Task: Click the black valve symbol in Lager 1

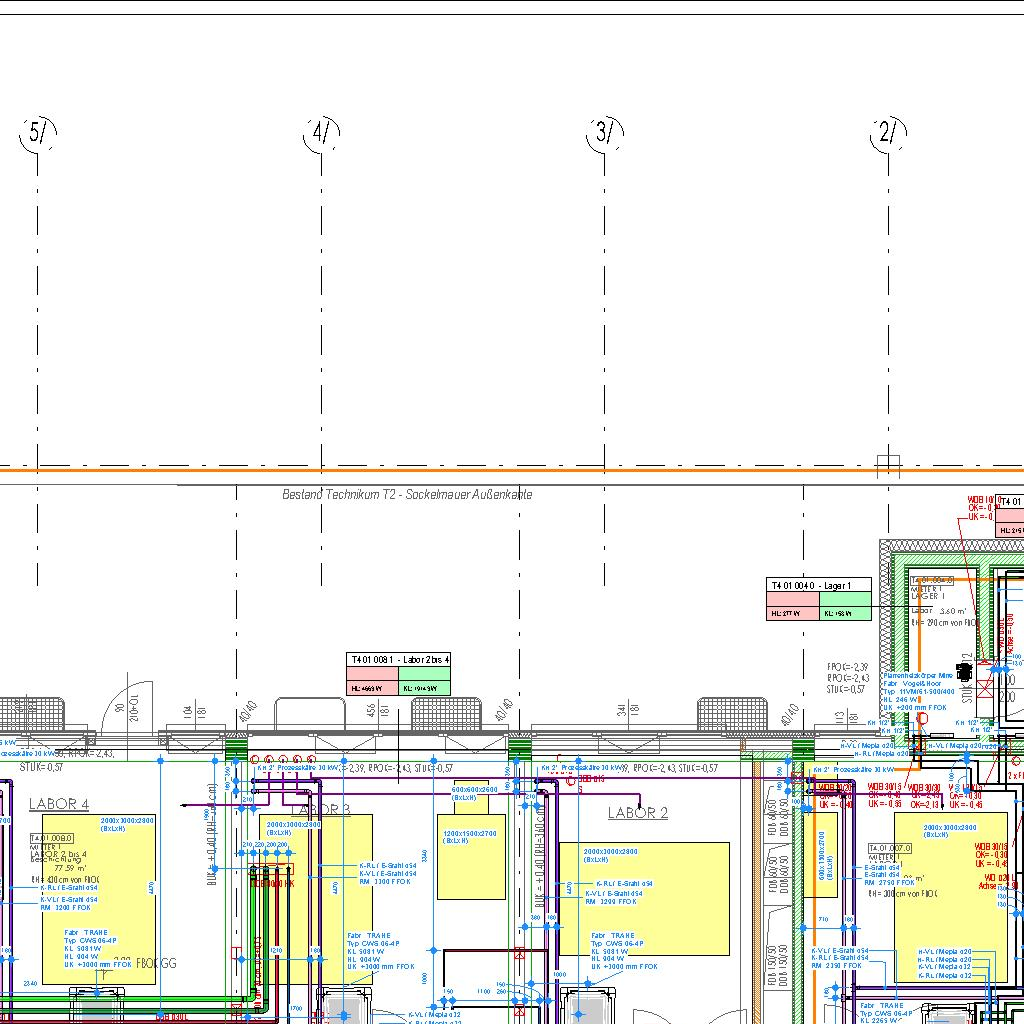Action: click(x=964, y=670)
